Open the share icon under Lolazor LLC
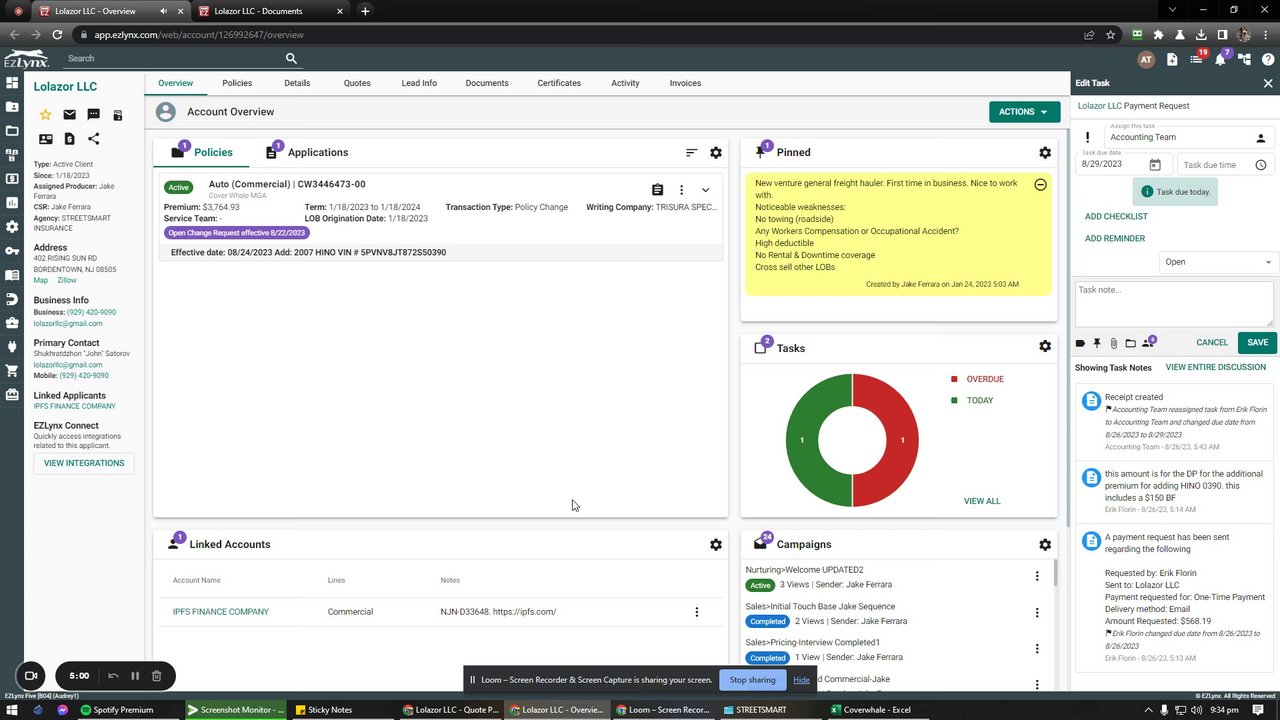The width and height of the screenshot is (1280, 720). tap(93, 139)
